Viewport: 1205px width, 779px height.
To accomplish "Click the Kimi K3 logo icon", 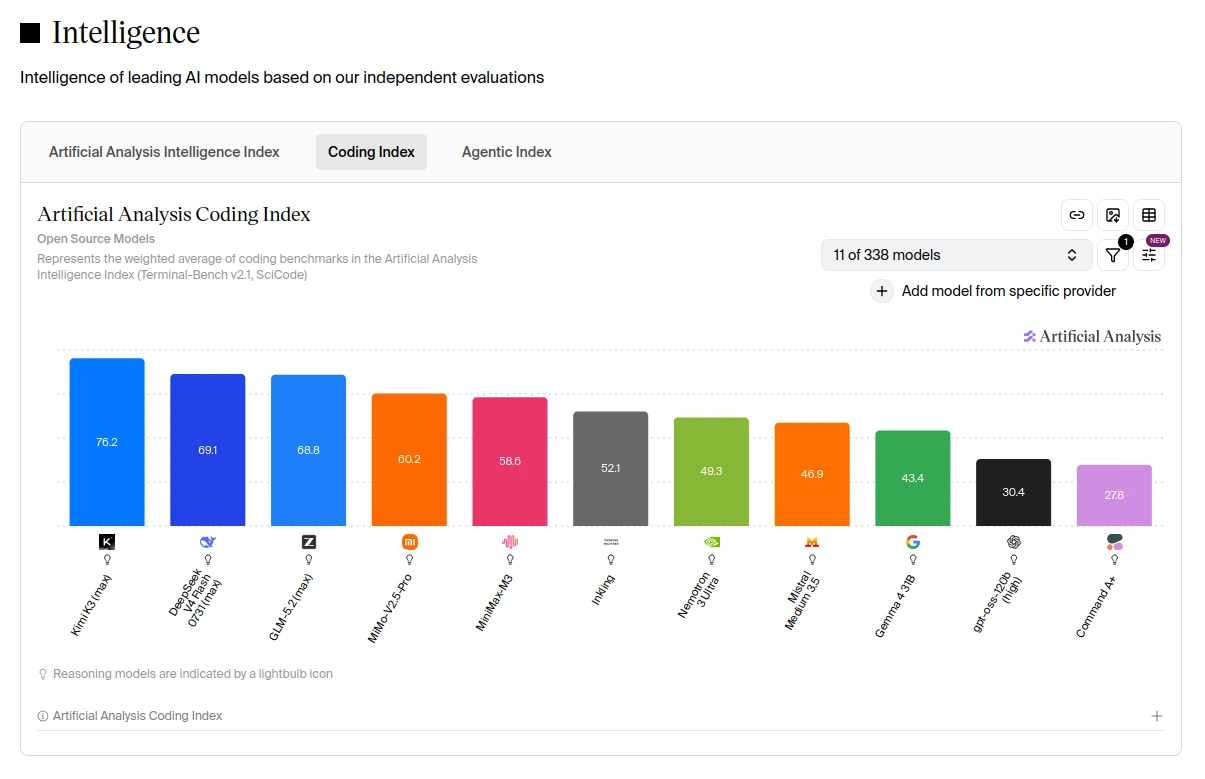I will click(x=107, y=542).
